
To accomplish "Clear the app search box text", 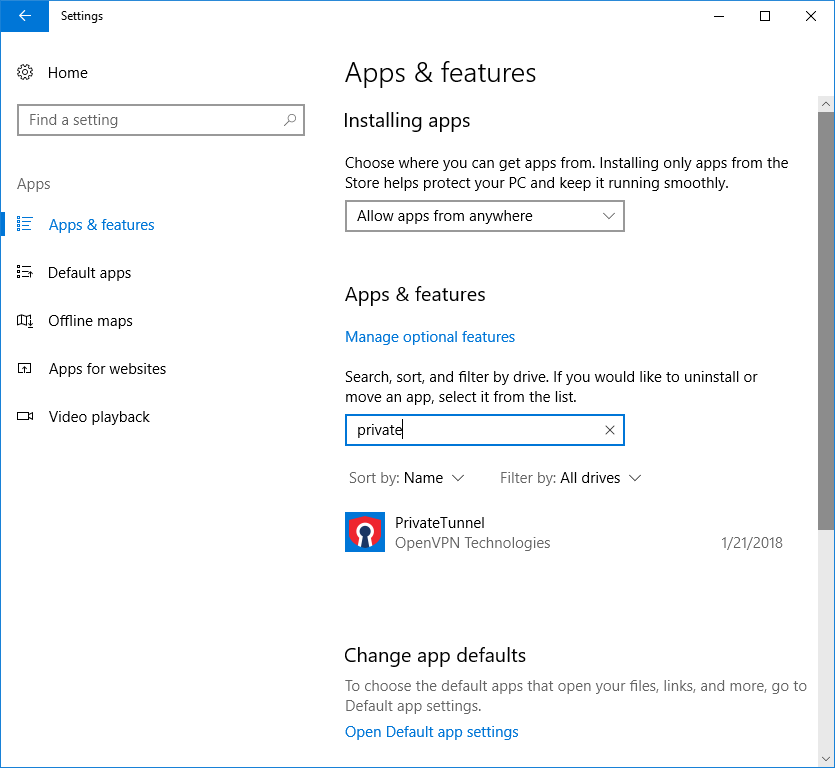I will [610, 430].
